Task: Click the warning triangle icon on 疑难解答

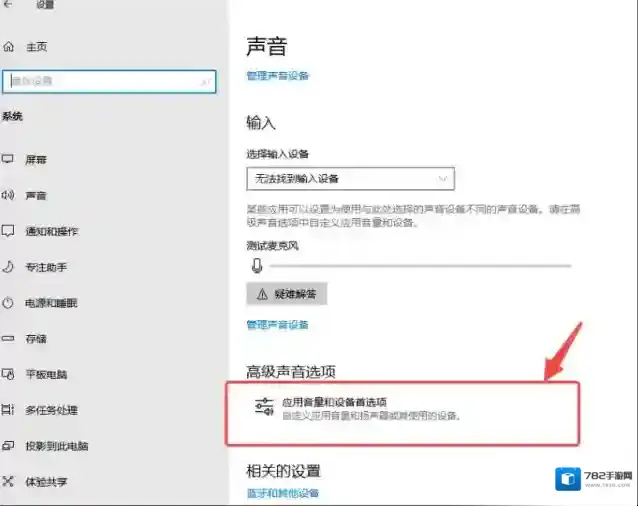Action: coord(262,294)
